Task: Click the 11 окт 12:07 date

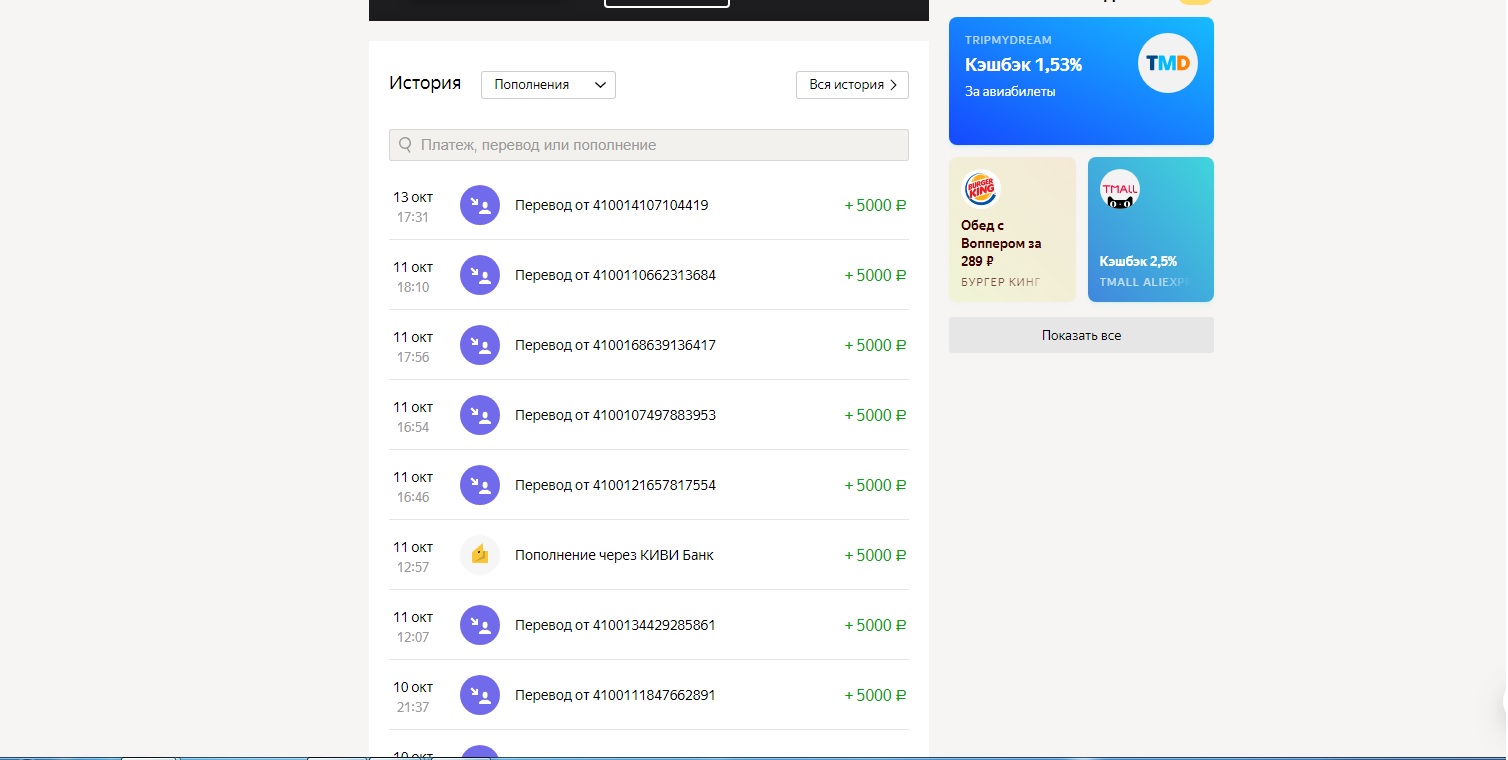Action: (413, 627)
